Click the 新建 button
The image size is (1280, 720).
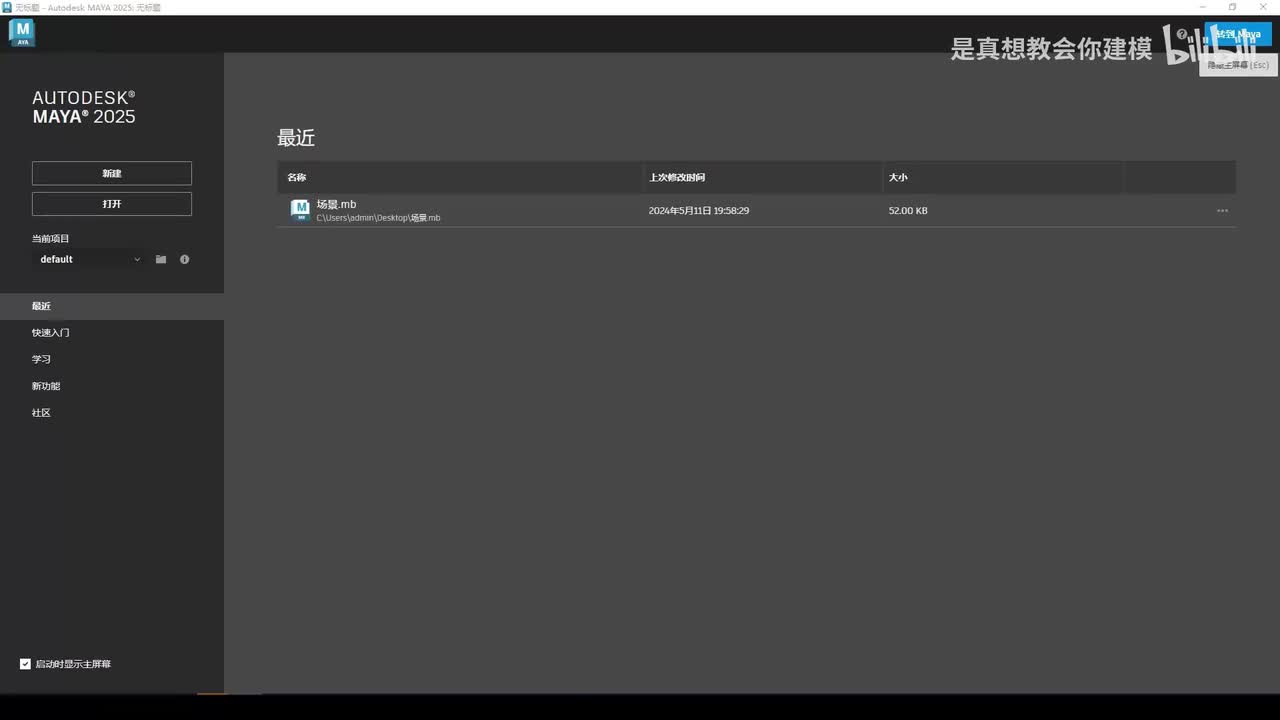[112, 173]
